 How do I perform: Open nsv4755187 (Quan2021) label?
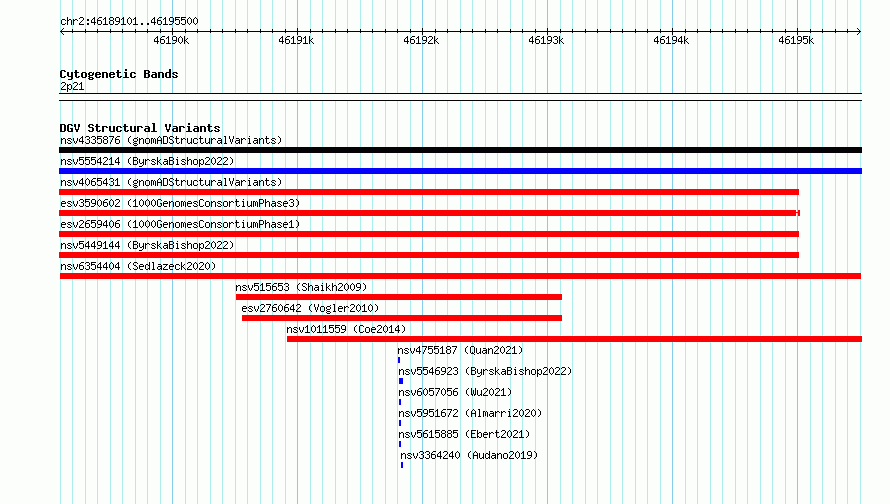click(x=460, y=350)
